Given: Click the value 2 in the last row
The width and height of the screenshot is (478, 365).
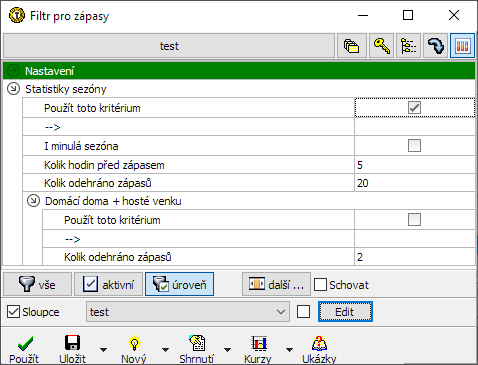Looking at the screenshot, I should [415, 257].
